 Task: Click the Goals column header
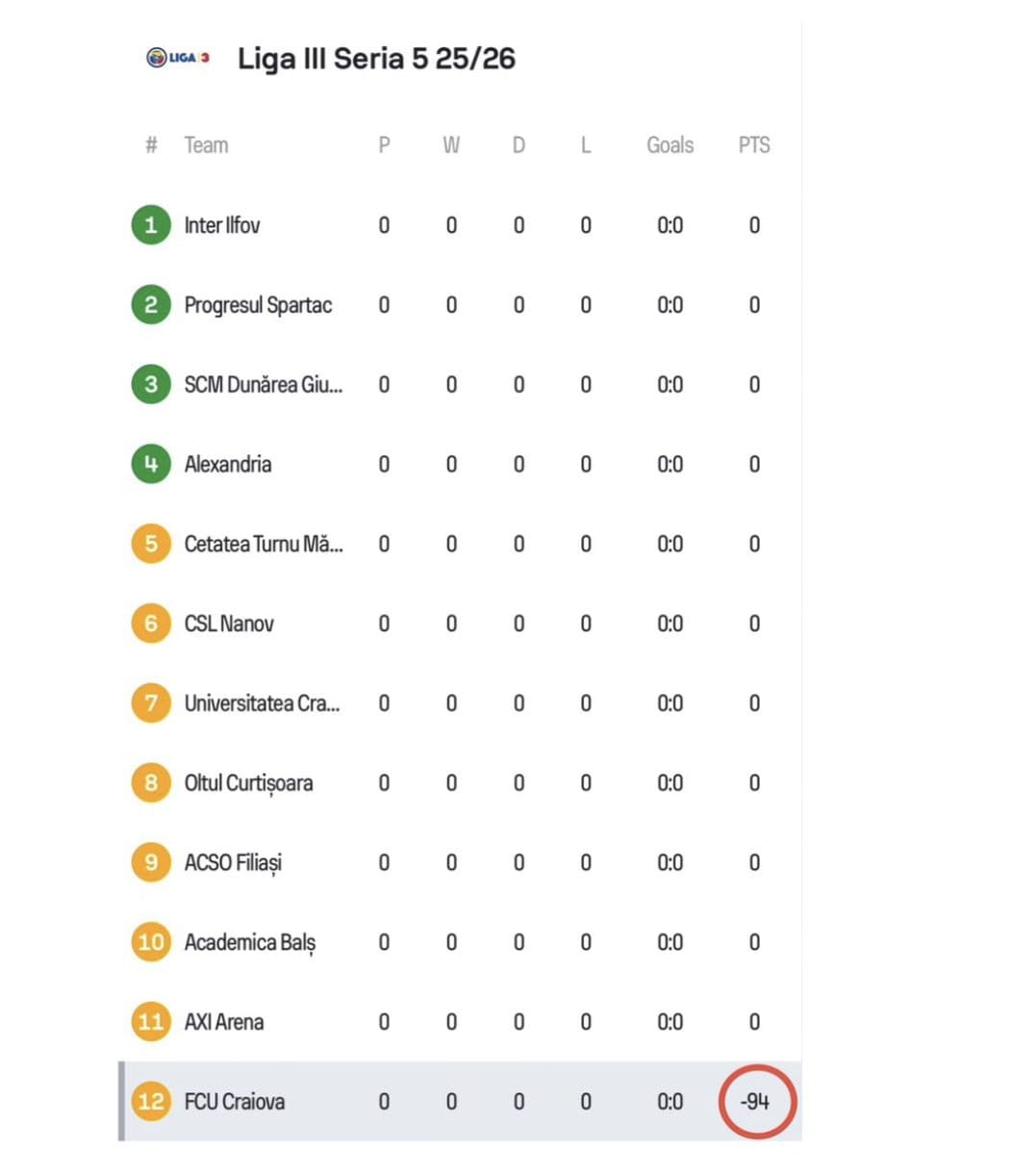click(x=670, y=145)
